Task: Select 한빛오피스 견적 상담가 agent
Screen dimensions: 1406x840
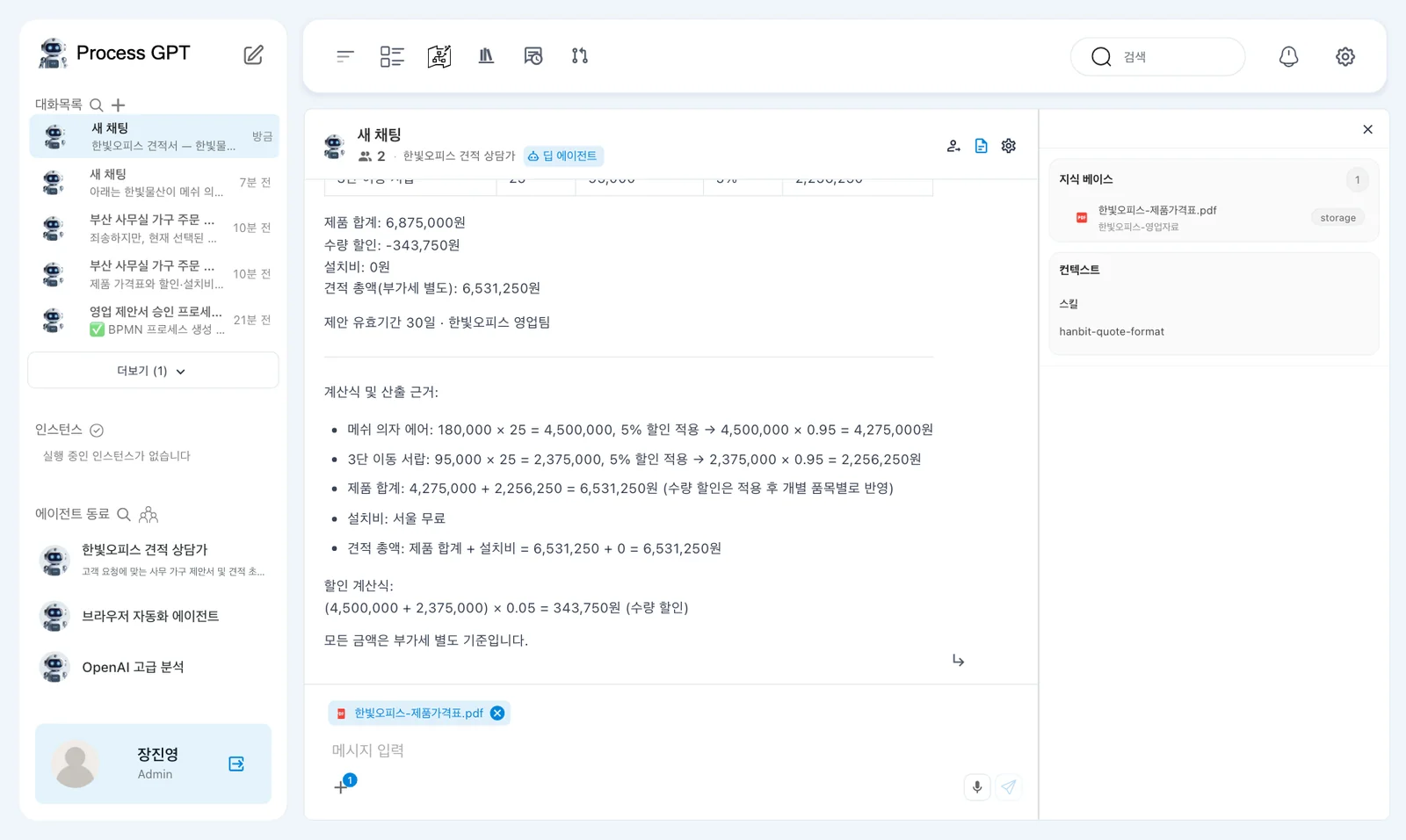Action: point(153,560)
